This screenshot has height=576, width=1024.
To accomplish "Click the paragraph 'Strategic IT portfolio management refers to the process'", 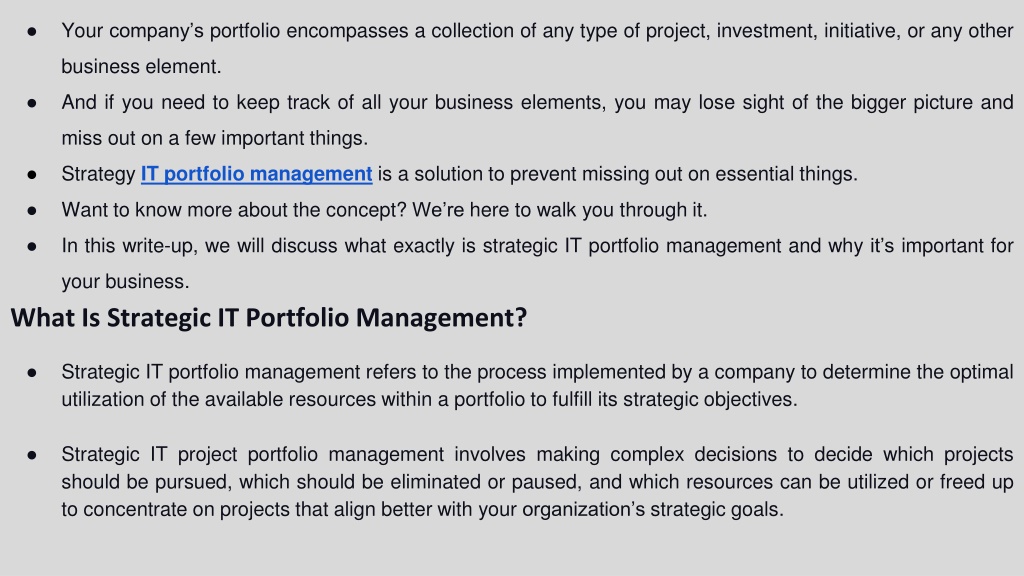I will click(537, 385).
